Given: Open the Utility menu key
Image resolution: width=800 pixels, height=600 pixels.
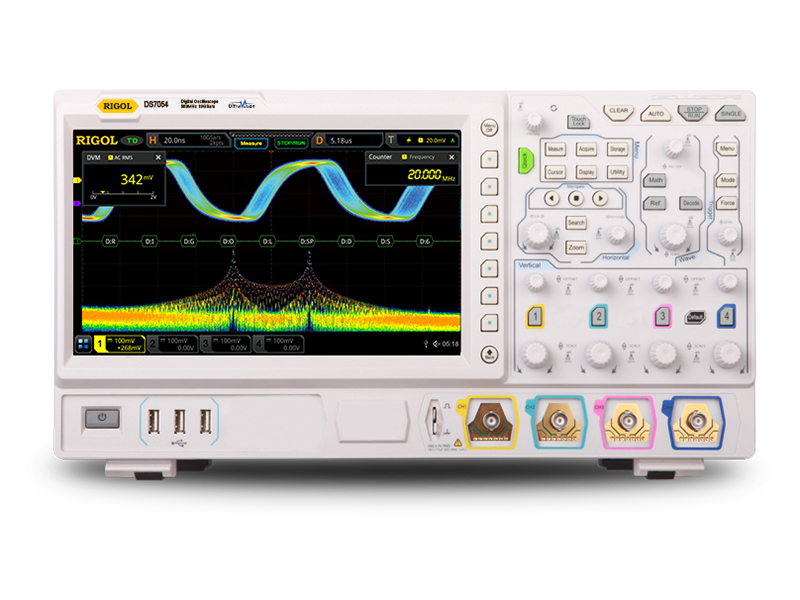Looking at the screenshot, I should [x=617, y=172].
